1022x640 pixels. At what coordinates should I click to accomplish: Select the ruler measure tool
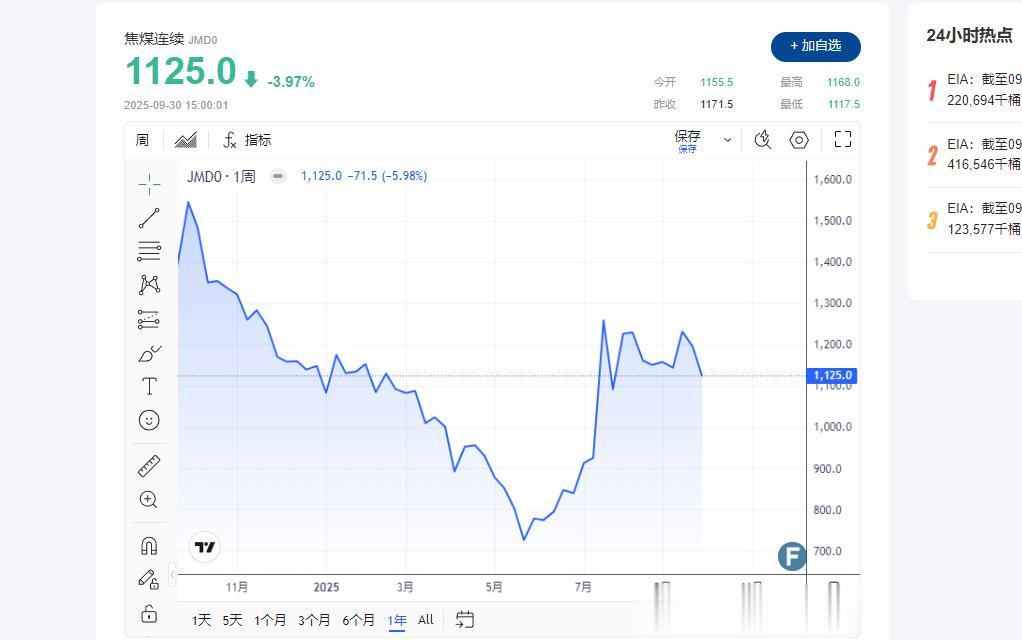pyautogui.click(x=149, y=465)
